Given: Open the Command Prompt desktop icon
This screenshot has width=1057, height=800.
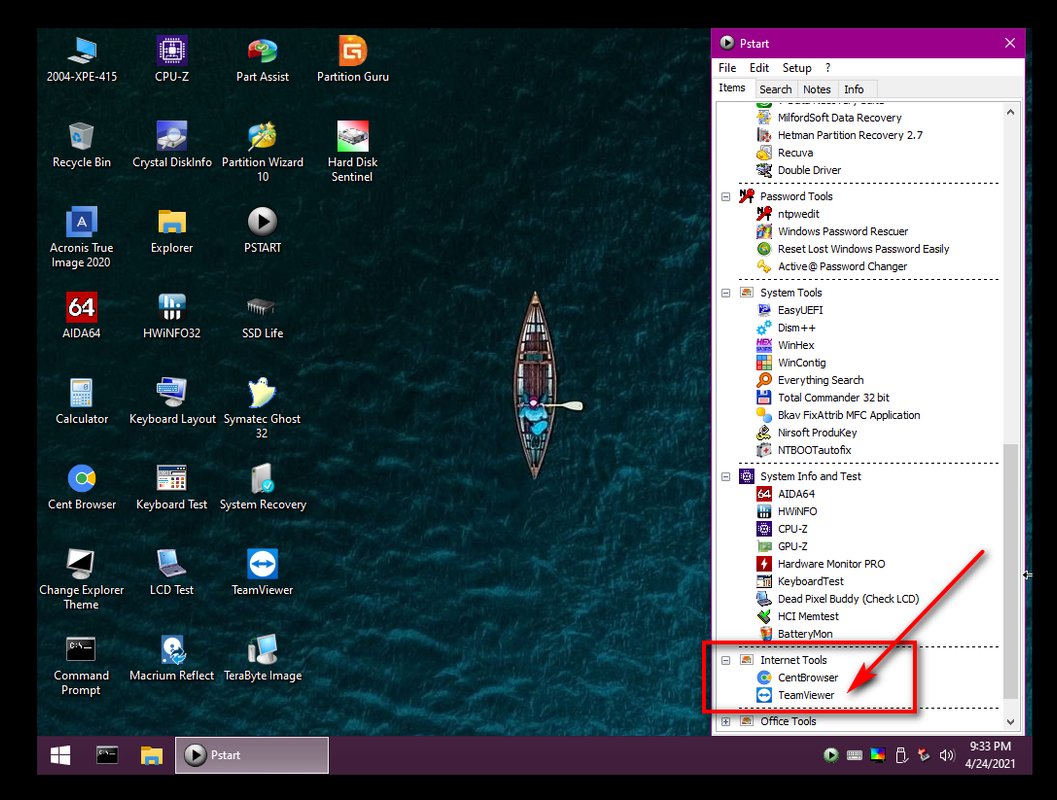Looking at the screenshot, I should (82, 665).
